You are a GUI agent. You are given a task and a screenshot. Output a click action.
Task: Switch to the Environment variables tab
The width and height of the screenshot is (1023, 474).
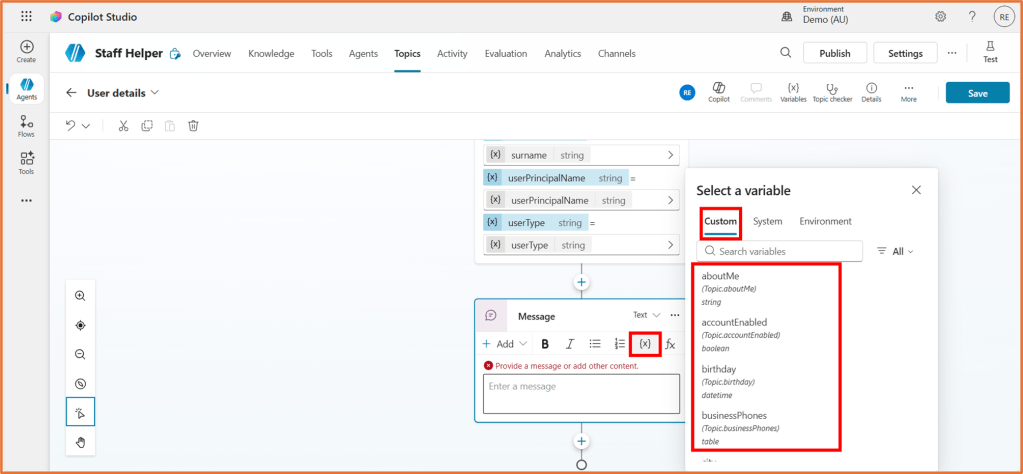(x=825, y=221)
